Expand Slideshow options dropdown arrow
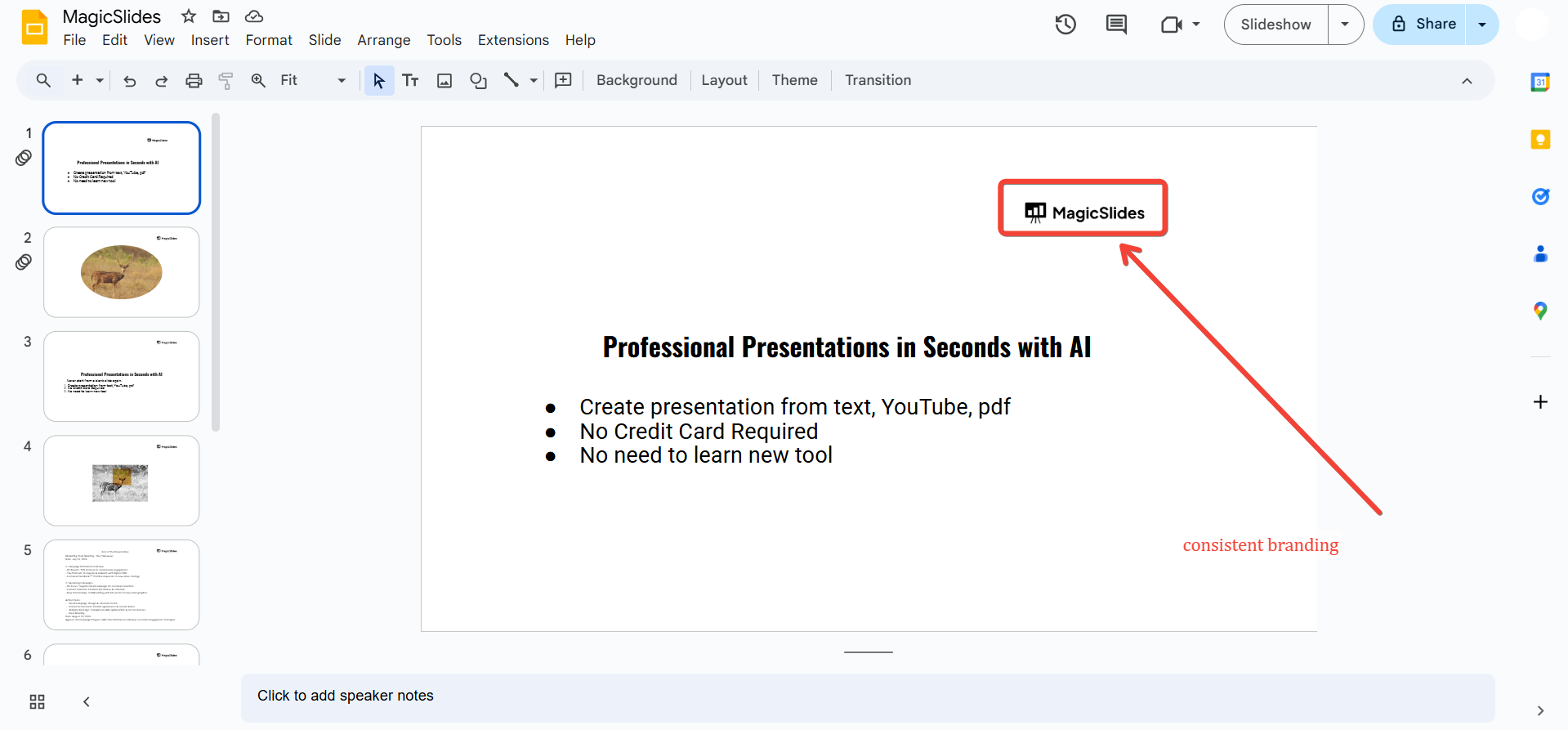 pos(1345,25)
